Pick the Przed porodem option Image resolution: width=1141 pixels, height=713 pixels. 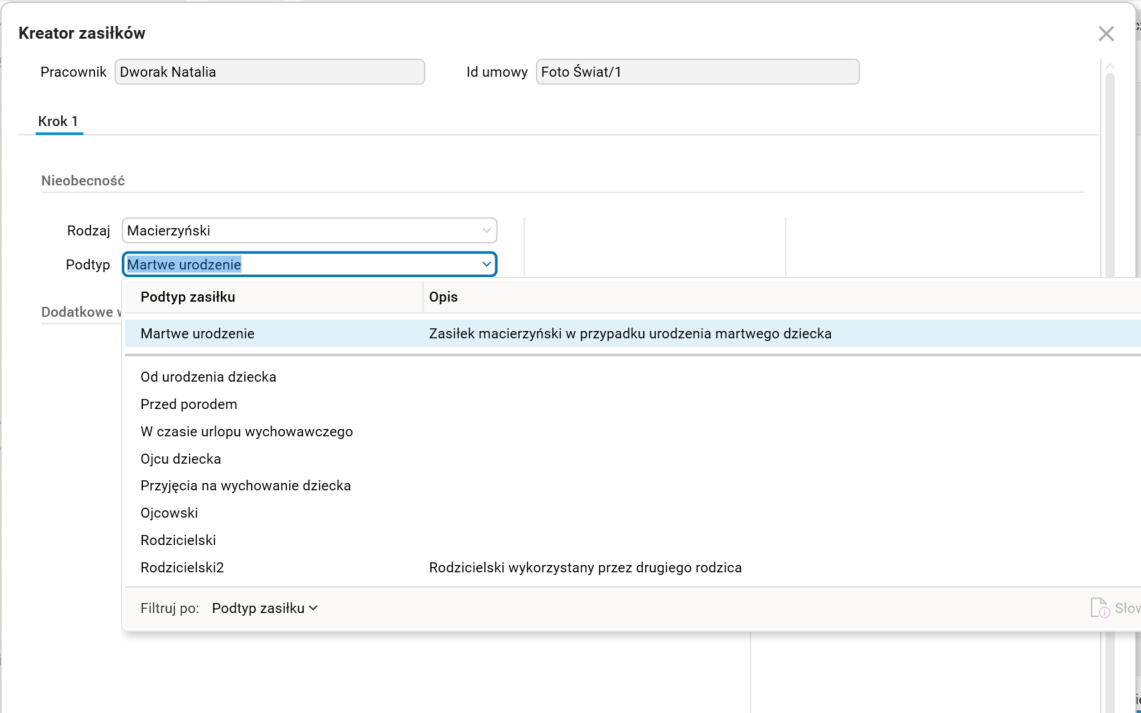pyautogui.click(x=189, y=405)
